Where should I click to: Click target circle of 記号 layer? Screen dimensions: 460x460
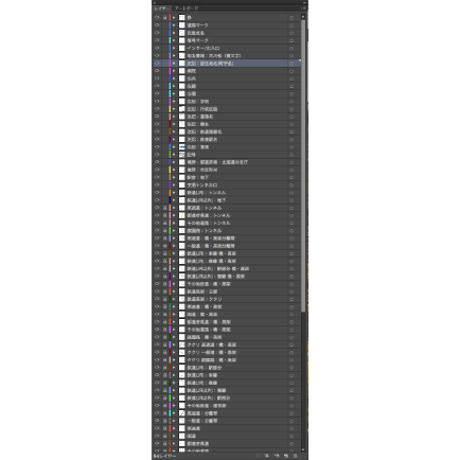(x=291, y=155)
